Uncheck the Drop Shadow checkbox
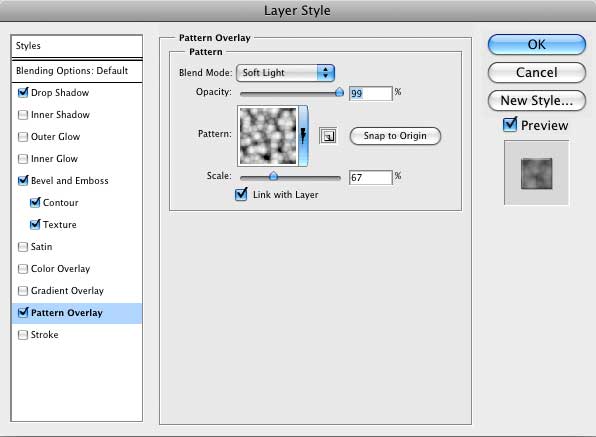The height and width of the screenshot is (437, 596). tap(23, 92)
